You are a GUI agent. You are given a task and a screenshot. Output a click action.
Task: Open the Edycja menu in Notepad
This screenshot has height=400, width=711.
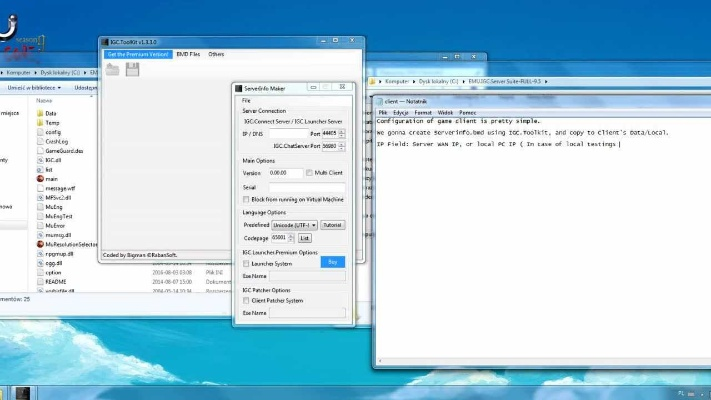click(x=401, y=112)
